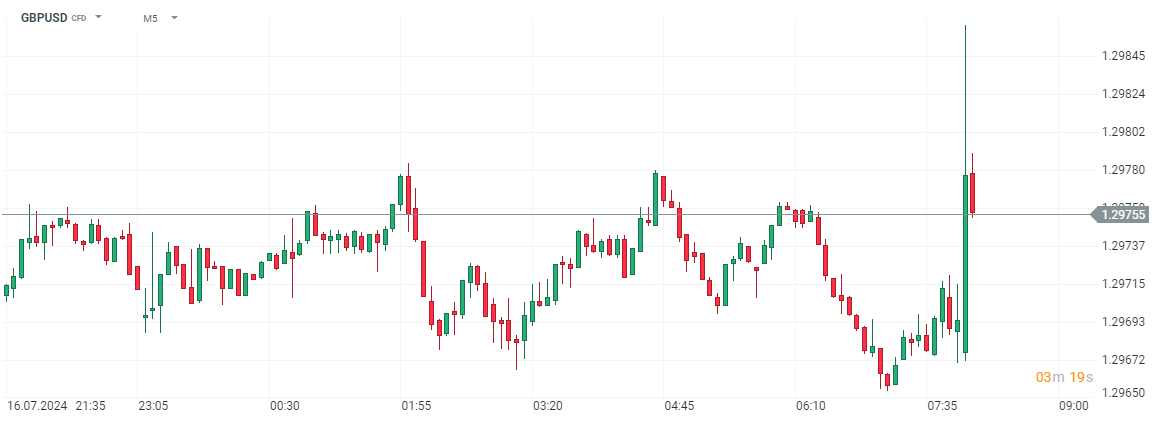The height and width of the screenshot is (423, 1161).
Task: Click the 1.29737 price axis label
Action: pyautogui.click(x=1123, y=246)
